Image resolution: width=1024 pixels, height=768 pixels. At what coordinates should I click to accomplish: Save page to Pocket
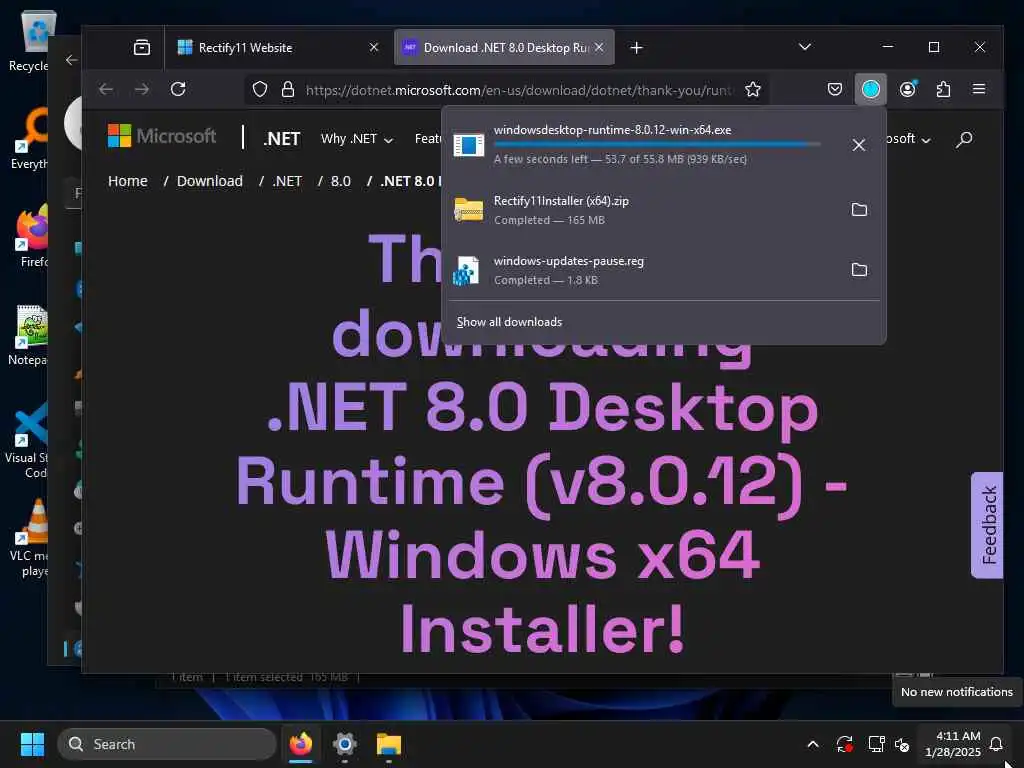pyautogui.click(x=835, y=89)
